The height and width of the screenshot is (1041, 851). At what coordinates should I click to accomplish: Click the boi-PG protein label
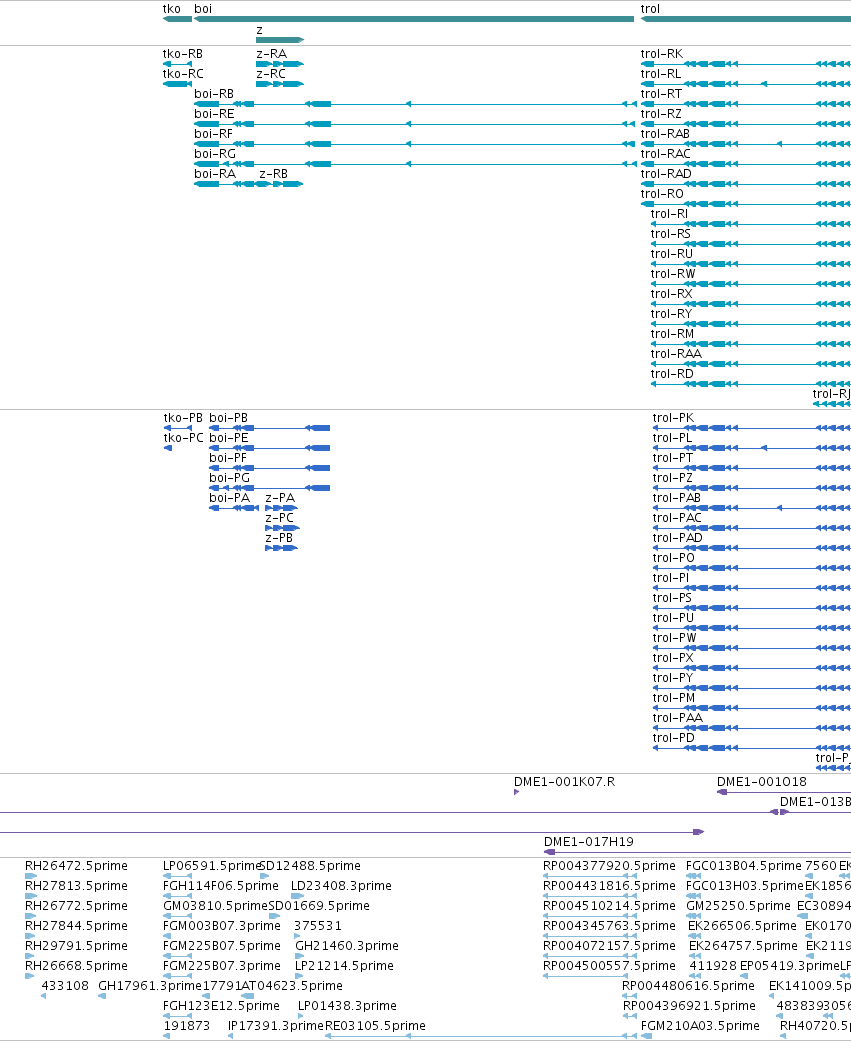click(x=230, y=477)
